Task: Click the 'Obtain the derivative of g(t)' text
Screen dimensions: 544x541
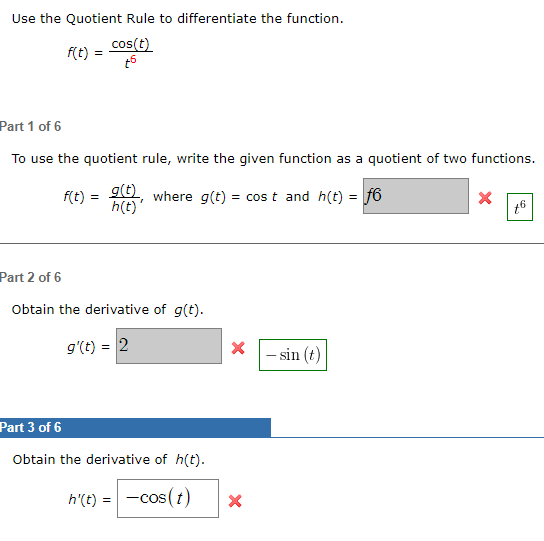Action: pyautogui.click(x=108, y=310)
